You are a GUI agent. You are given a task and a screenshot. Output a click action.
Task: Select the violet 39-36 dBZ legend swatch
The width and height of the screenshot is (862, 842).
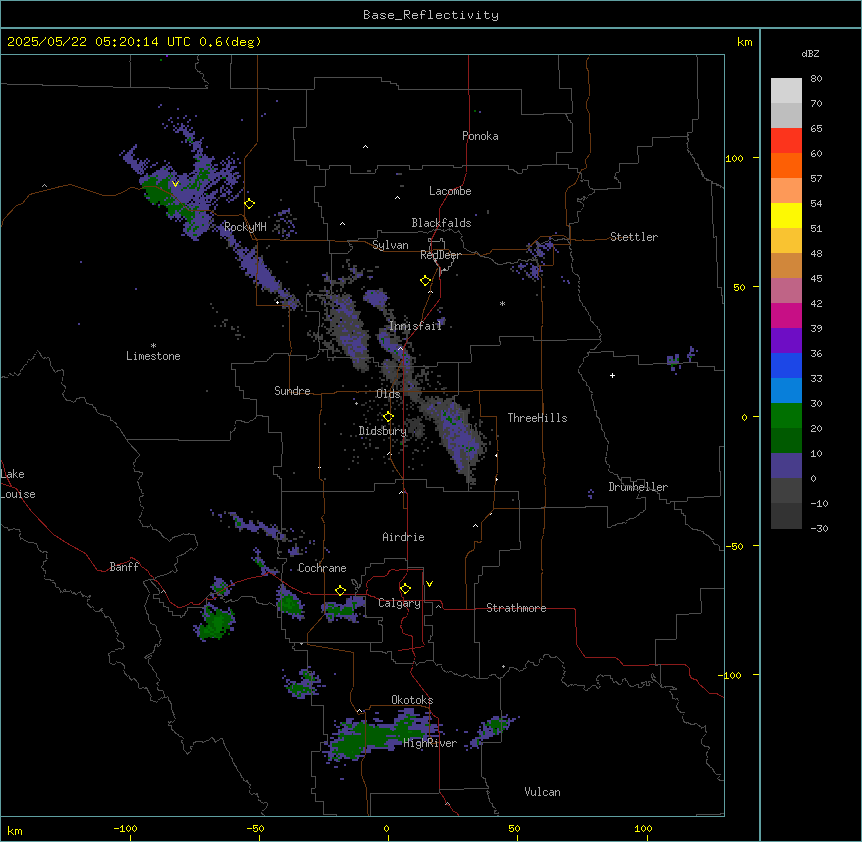click(786, 341)
